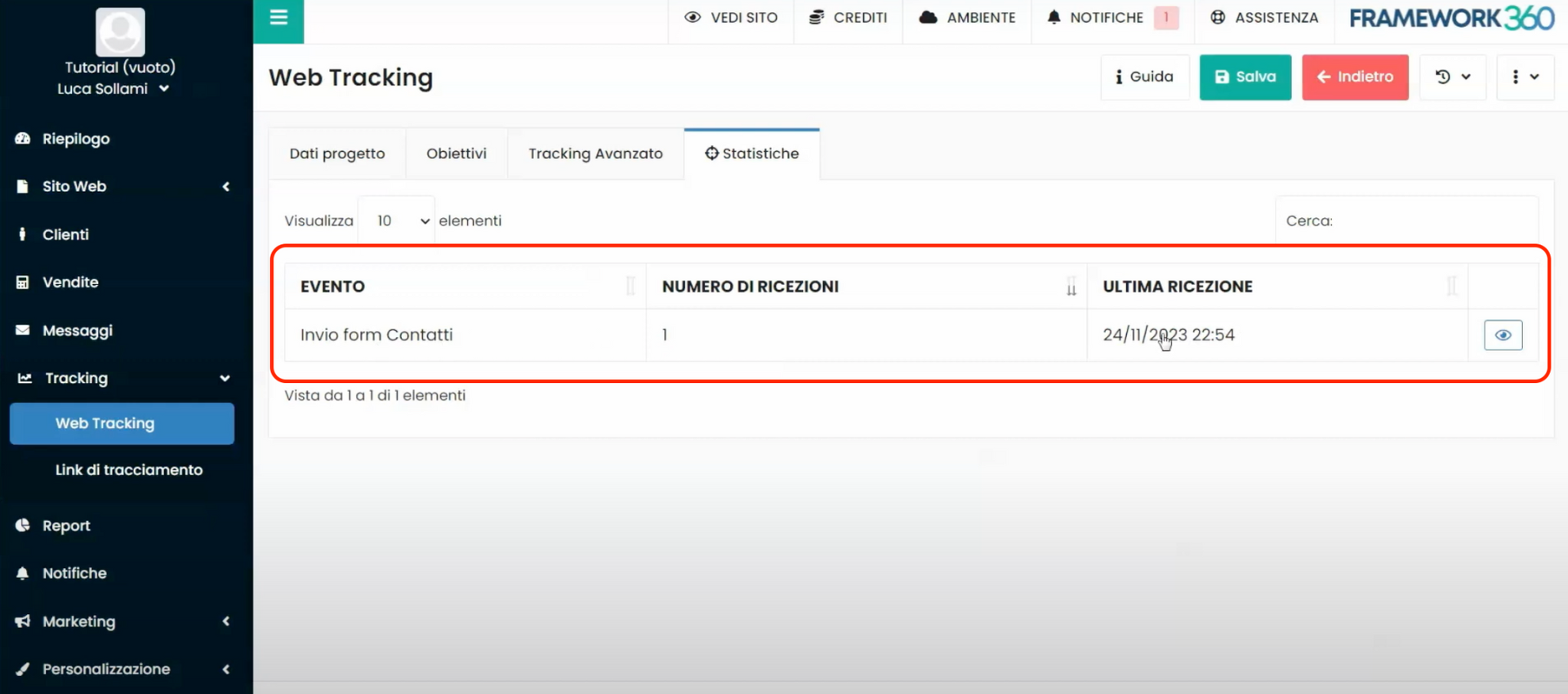Switch to the Obiettivi tab
Screen dimensions: 1568x694
click(456, 153)
